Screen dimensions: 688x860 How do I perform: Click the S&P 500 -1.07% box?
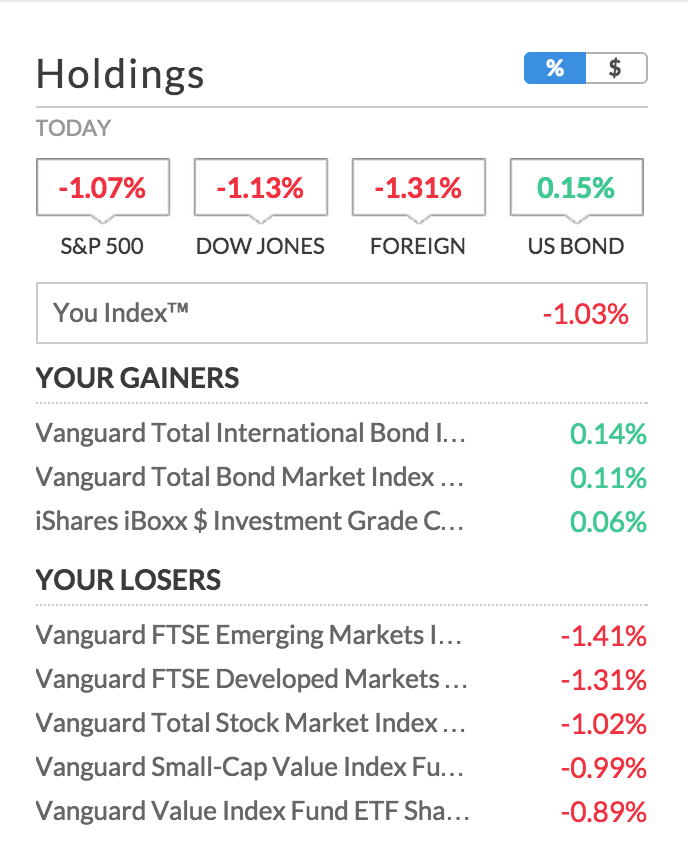pyautogui.click(x=102, y=188)
